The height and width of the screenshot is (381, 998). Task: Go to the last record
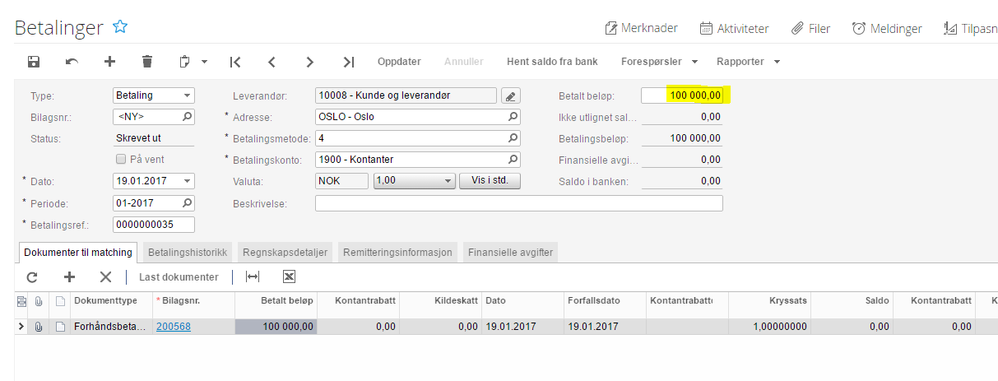point(348,62)
